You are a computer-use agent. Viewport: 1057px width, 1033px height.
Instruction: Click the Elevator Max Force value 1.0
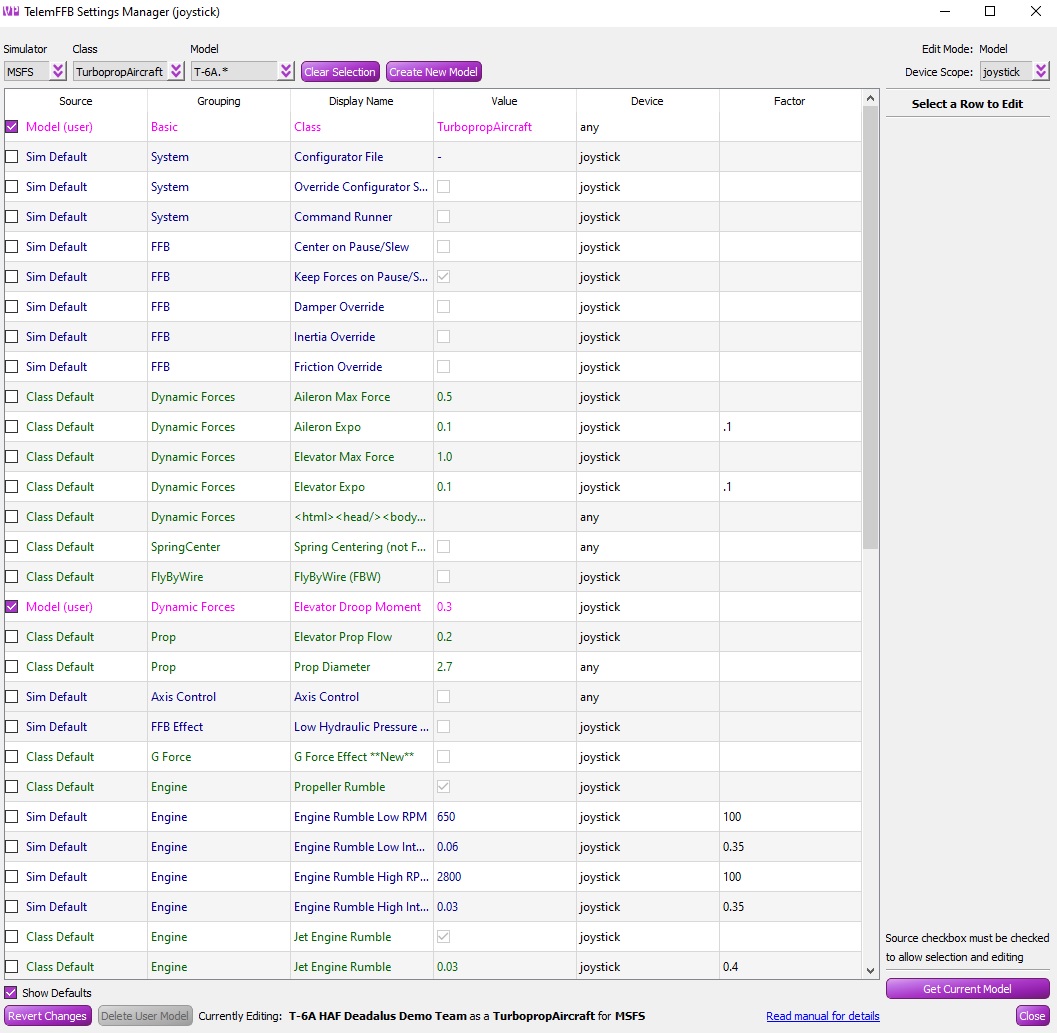444,456
